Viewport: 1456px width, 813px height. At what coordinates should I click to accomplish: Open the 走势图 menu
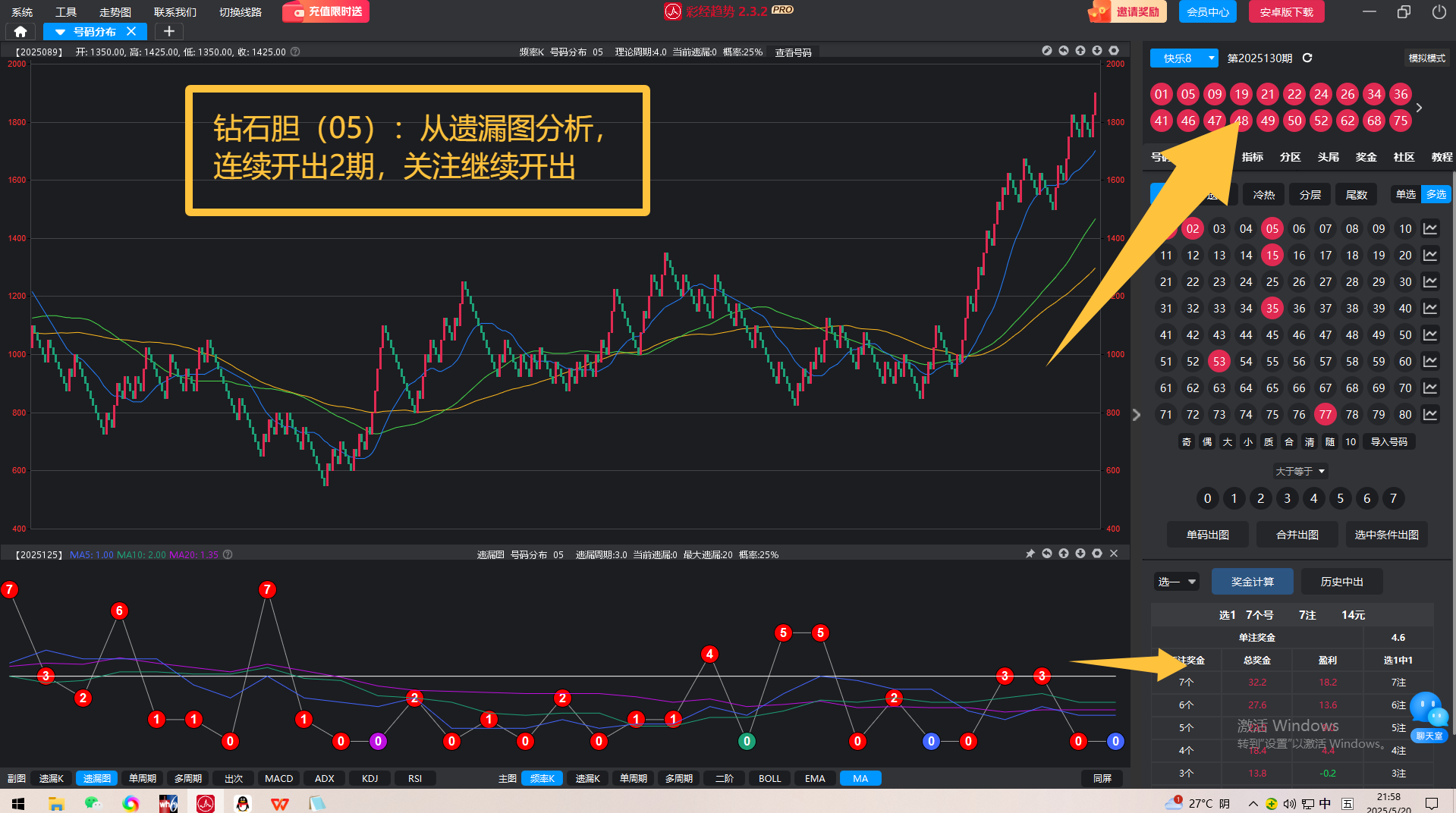115,12
